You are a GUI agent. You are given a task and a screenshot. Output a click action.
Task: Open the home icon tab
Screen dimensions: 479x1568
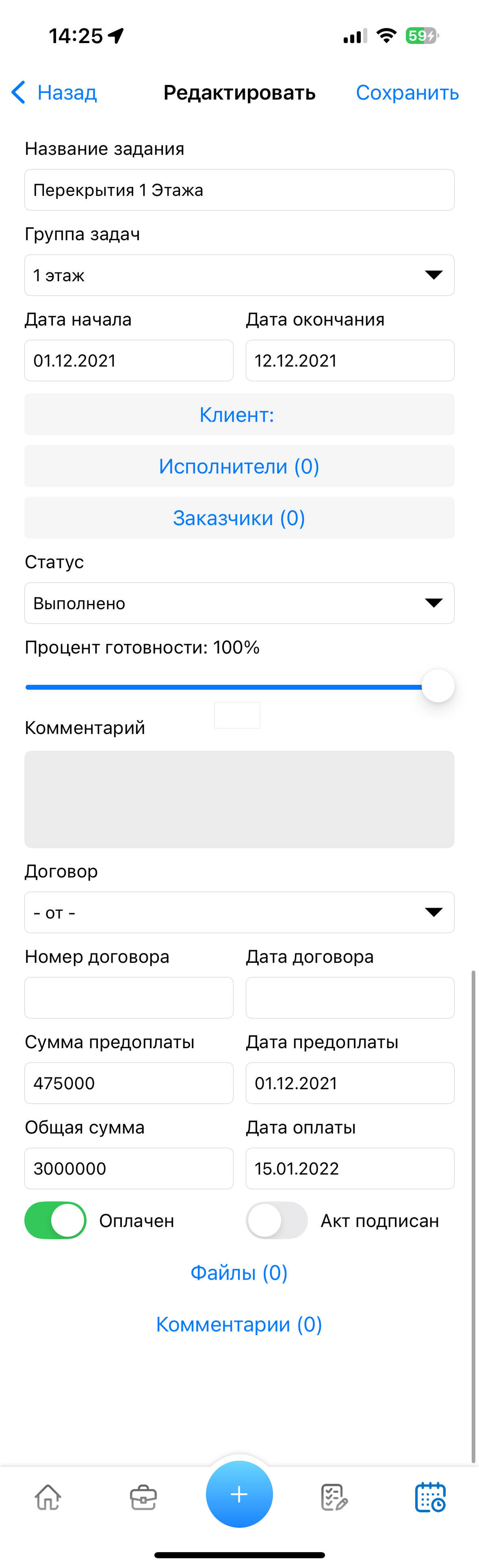pyautogui.click(x=48, y=1496)
